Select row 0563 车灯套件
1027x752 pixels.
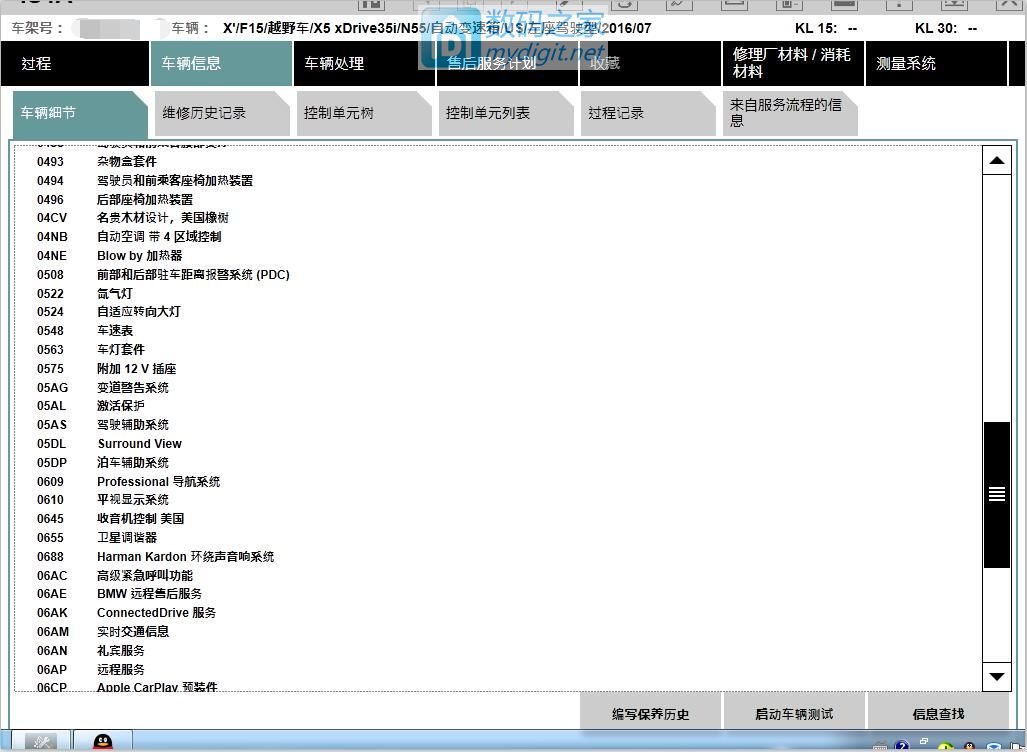tap(91, 350)
